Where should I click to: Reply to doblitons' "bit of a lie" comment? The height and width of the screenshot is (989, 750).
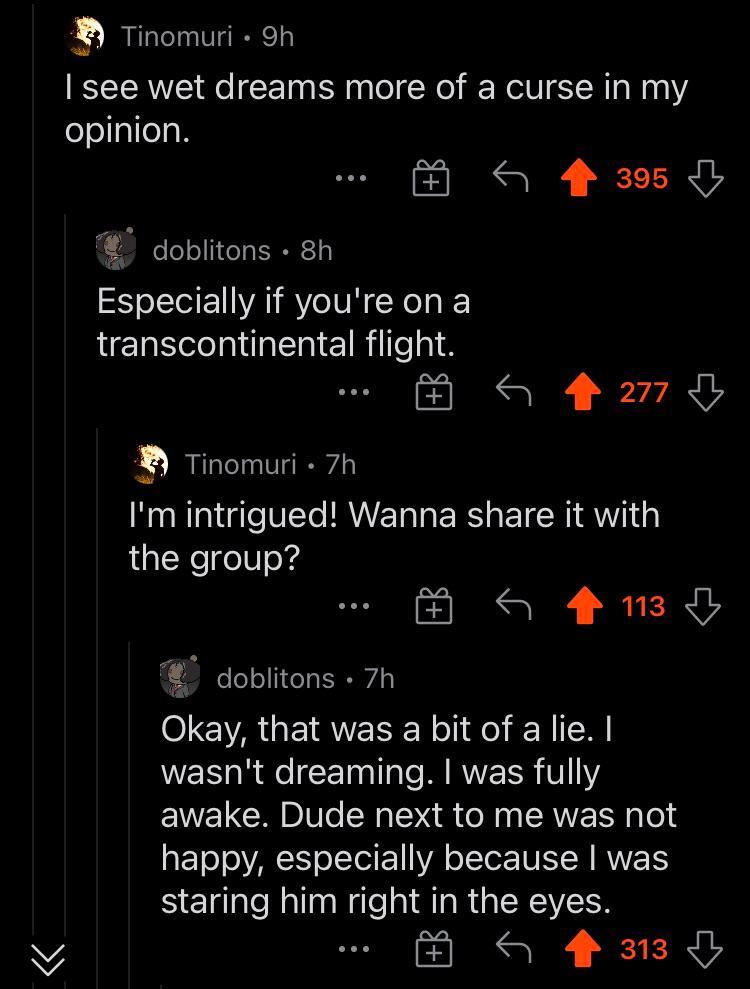tap(514, 949)
